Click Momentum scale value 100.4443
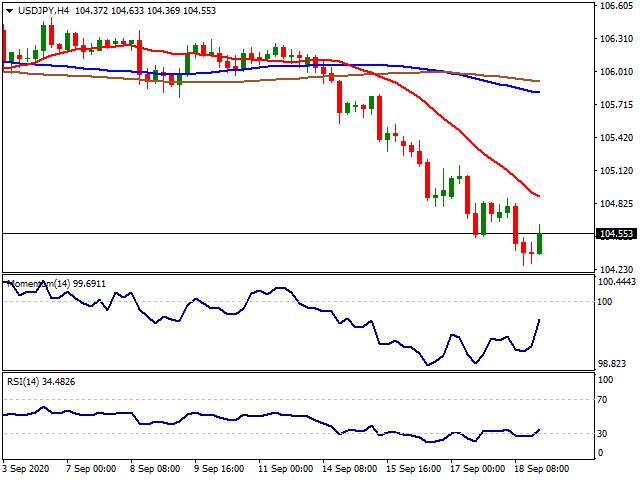 [617, 282]
